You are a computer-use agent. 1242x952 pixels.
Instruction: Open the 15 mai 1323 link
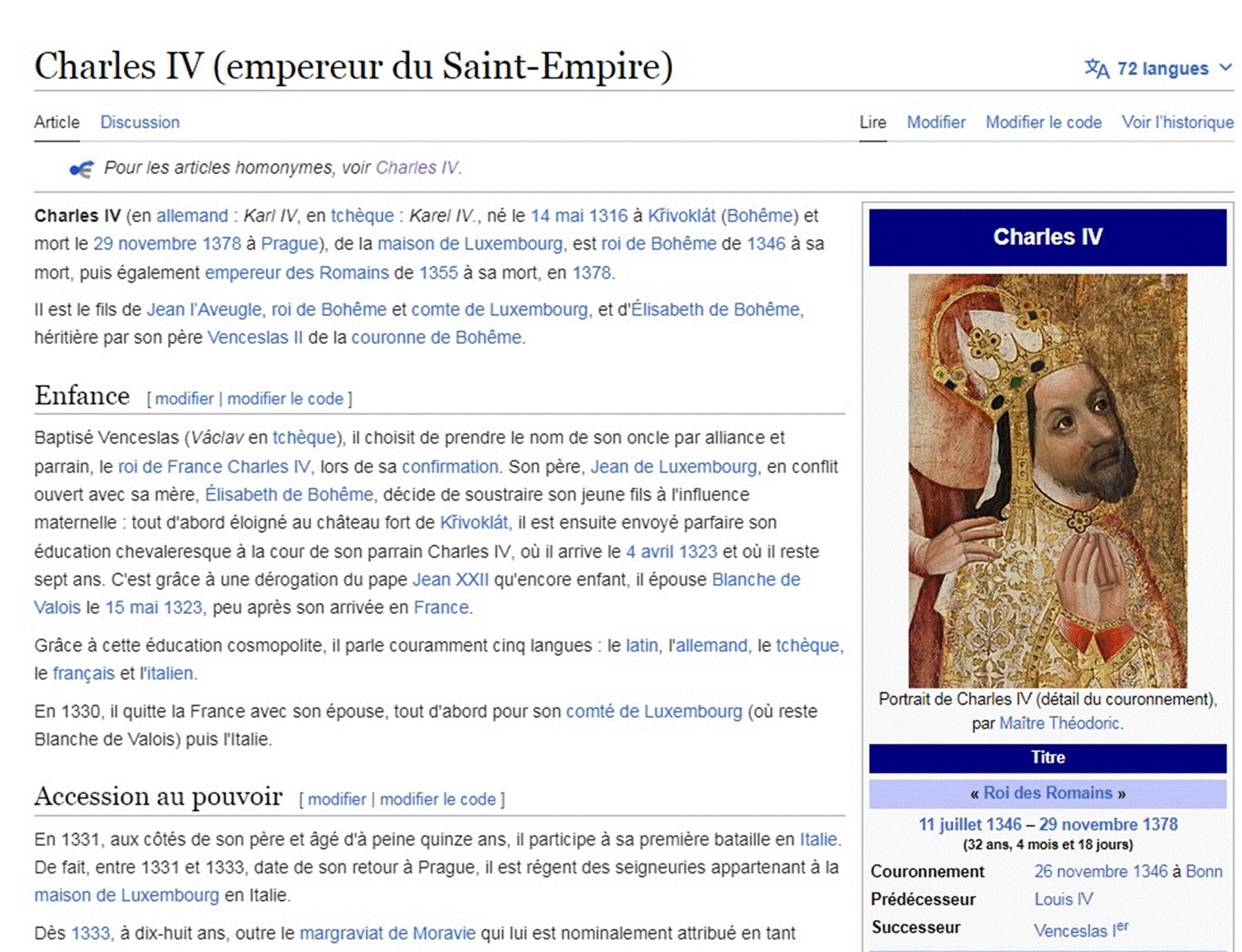(x=154, y=609)
